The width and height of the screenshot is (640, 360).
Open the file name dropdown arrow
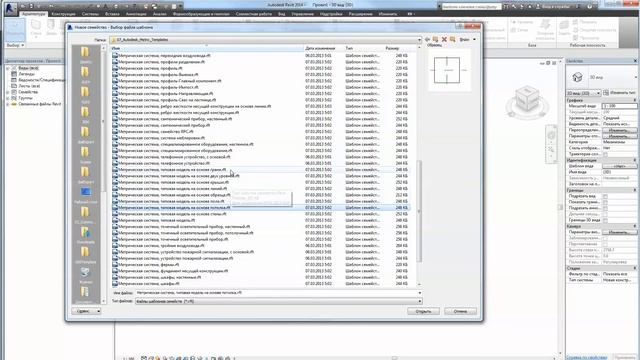[x=420, y=293]
